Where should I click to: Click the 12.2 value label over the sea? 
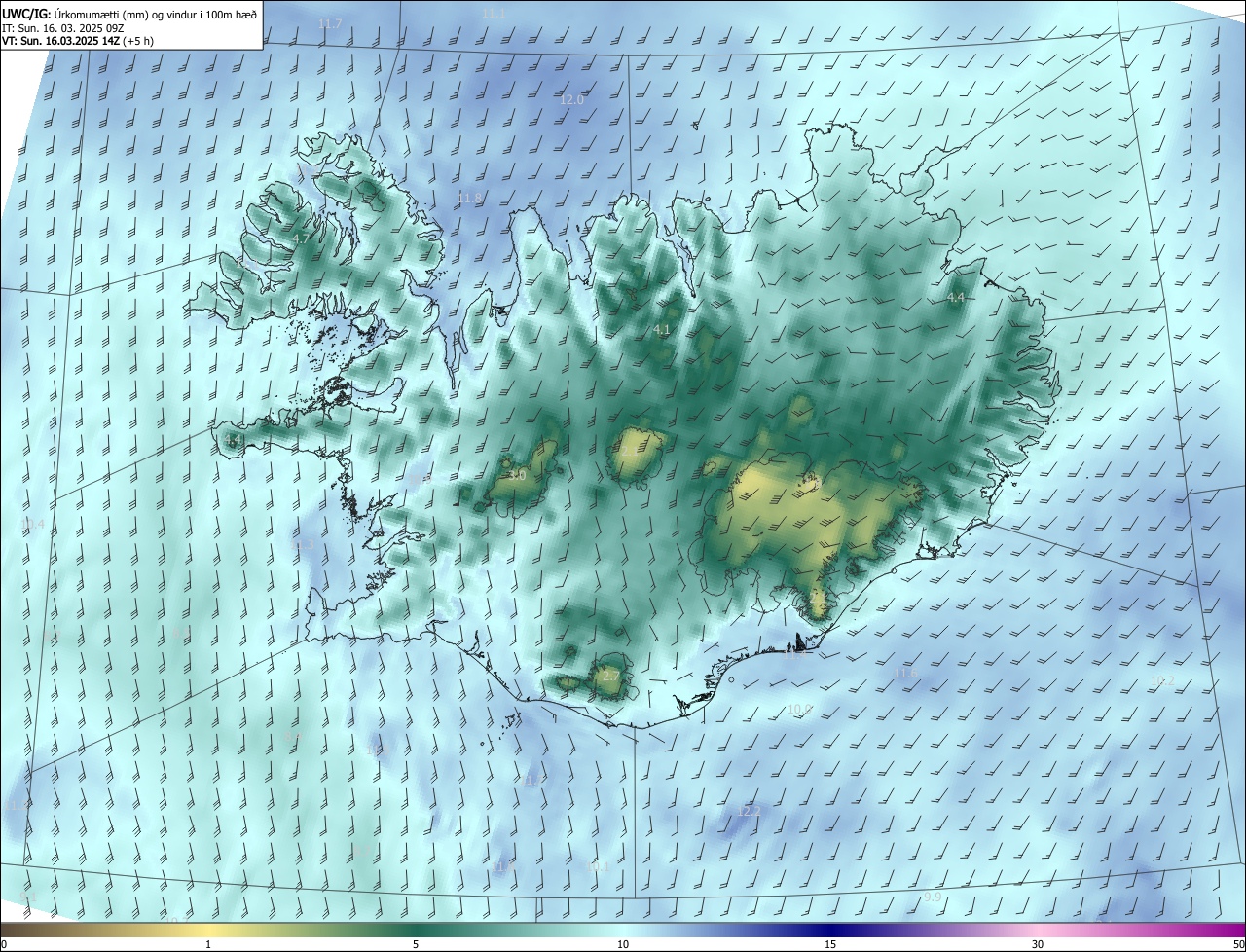pyautogui.click(x=749, y=811)
